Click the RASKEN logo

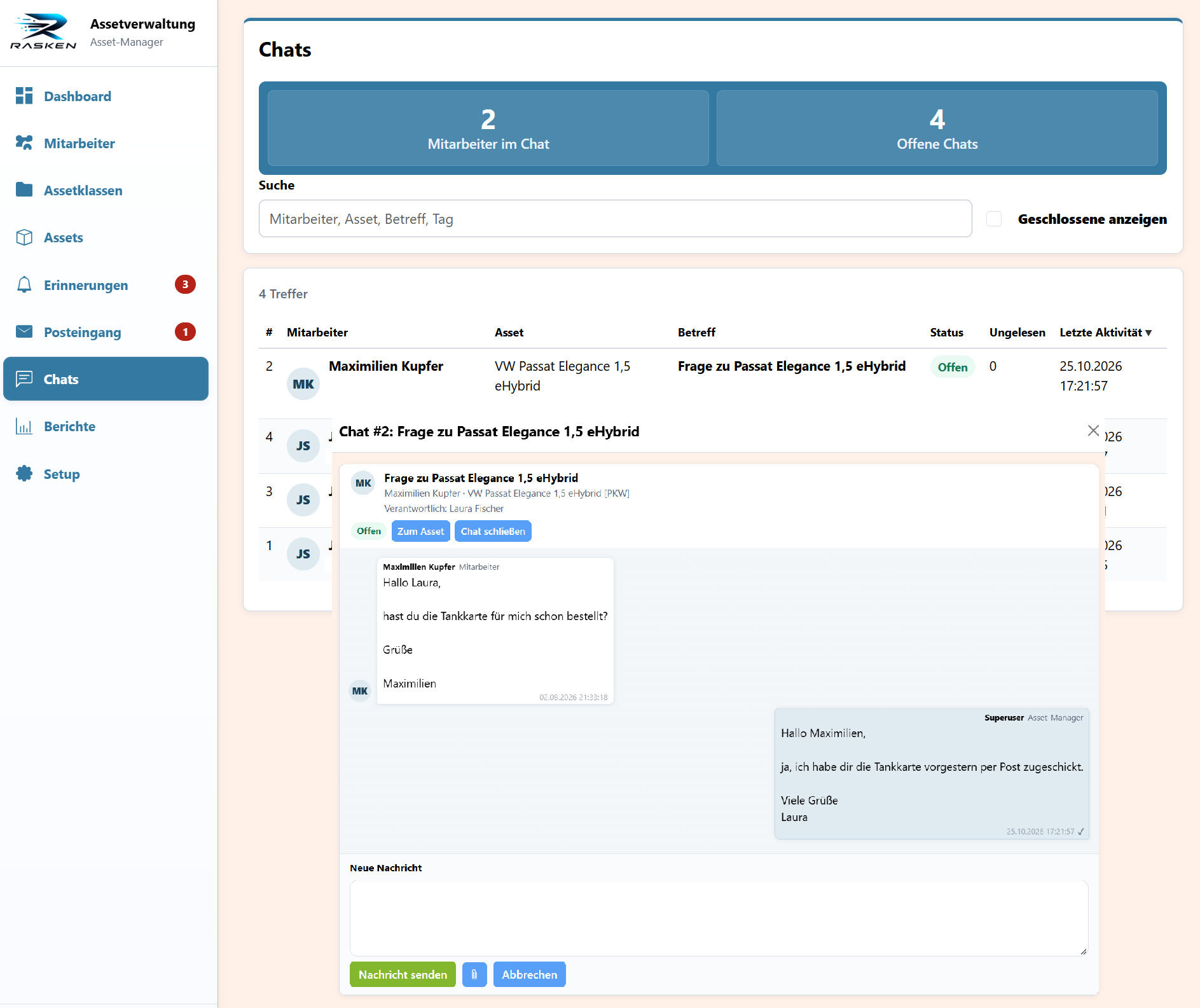coord(43,32)
